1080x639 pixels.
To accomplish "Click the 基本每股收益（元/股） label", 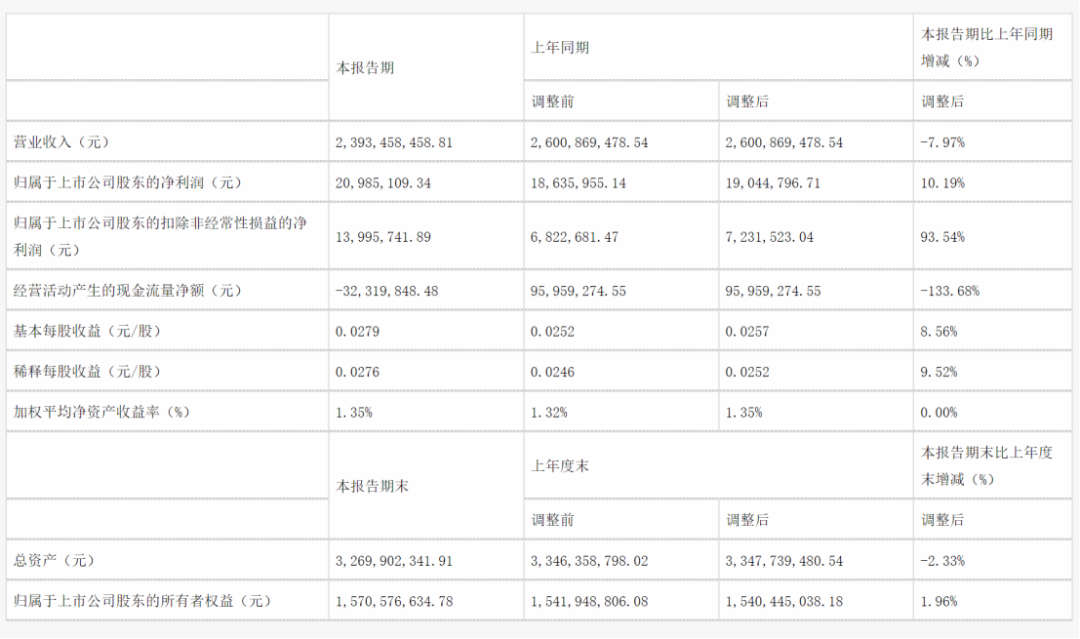I will coord(87,331).
